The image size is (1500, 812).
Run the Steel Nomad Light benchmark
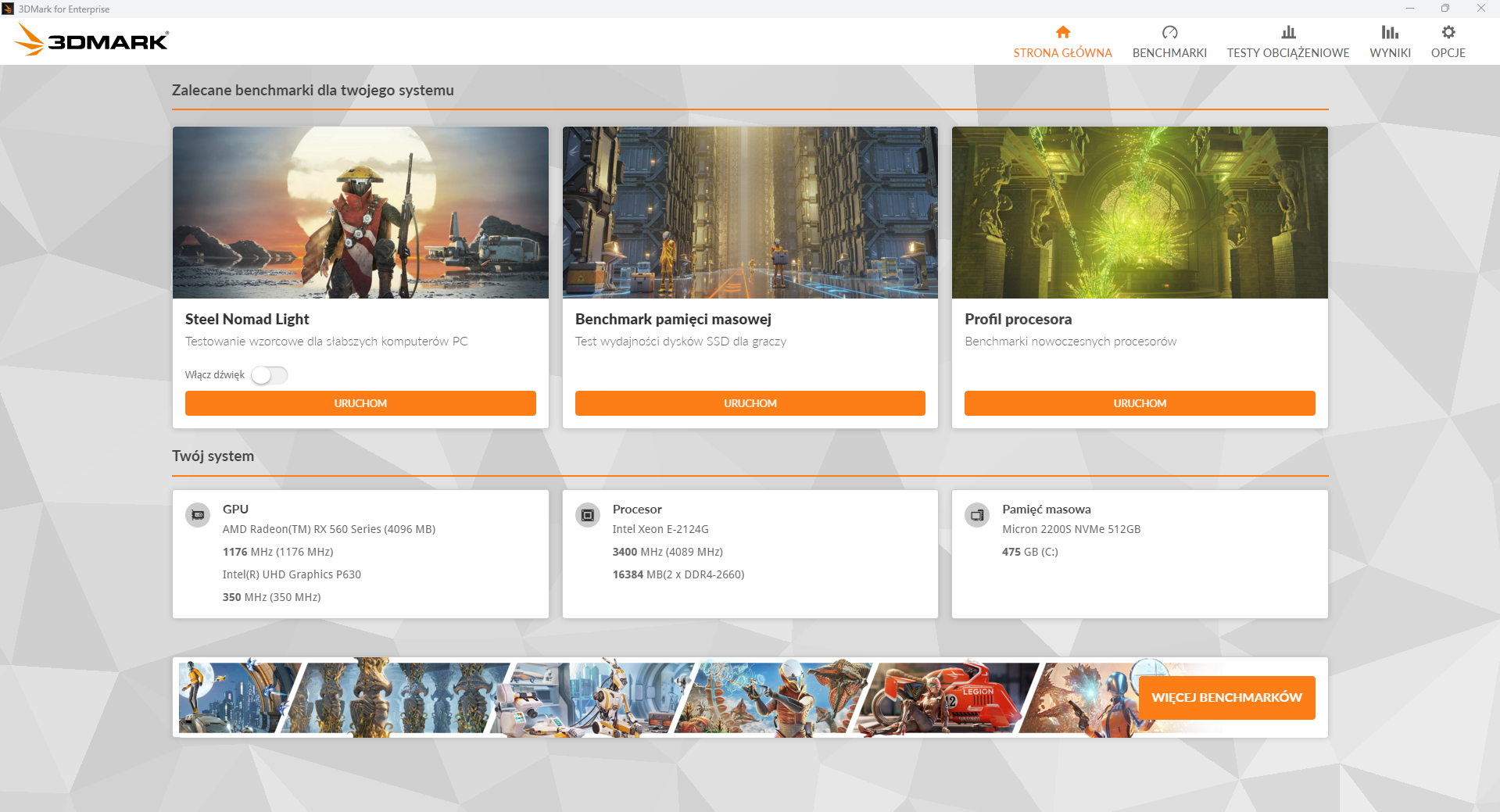(x=360, y=403)
